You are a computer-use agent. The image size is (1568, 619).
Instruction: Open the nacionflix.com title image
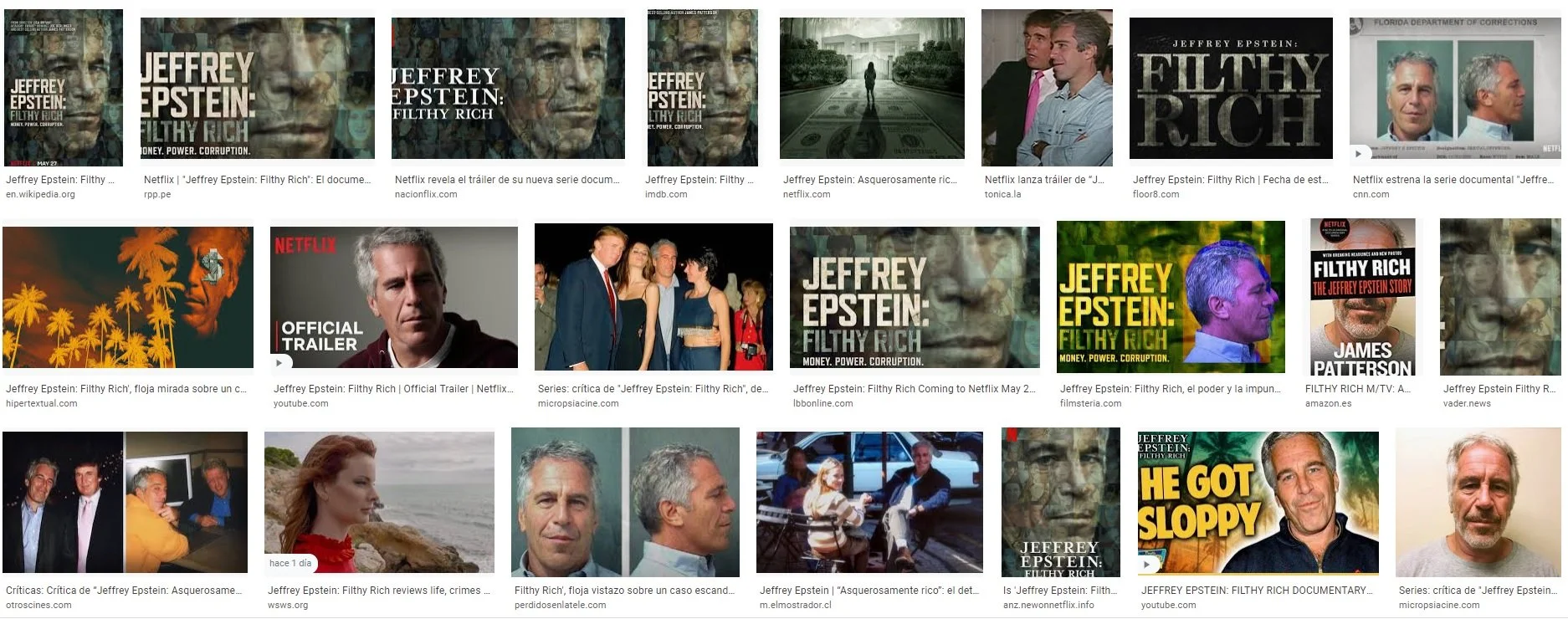[508, 89]
